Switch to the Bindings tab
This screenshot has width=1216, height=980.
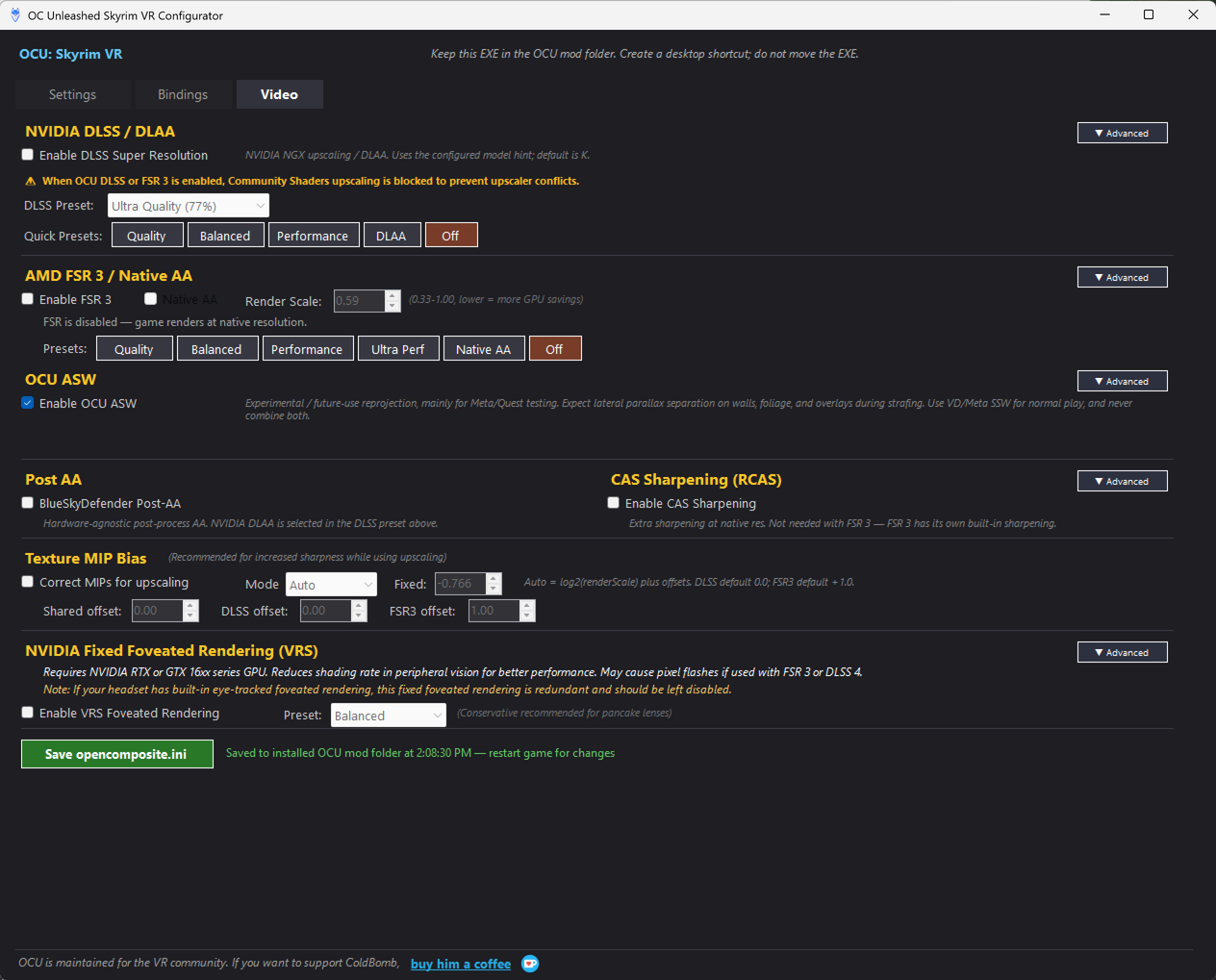tap(183, 94)
